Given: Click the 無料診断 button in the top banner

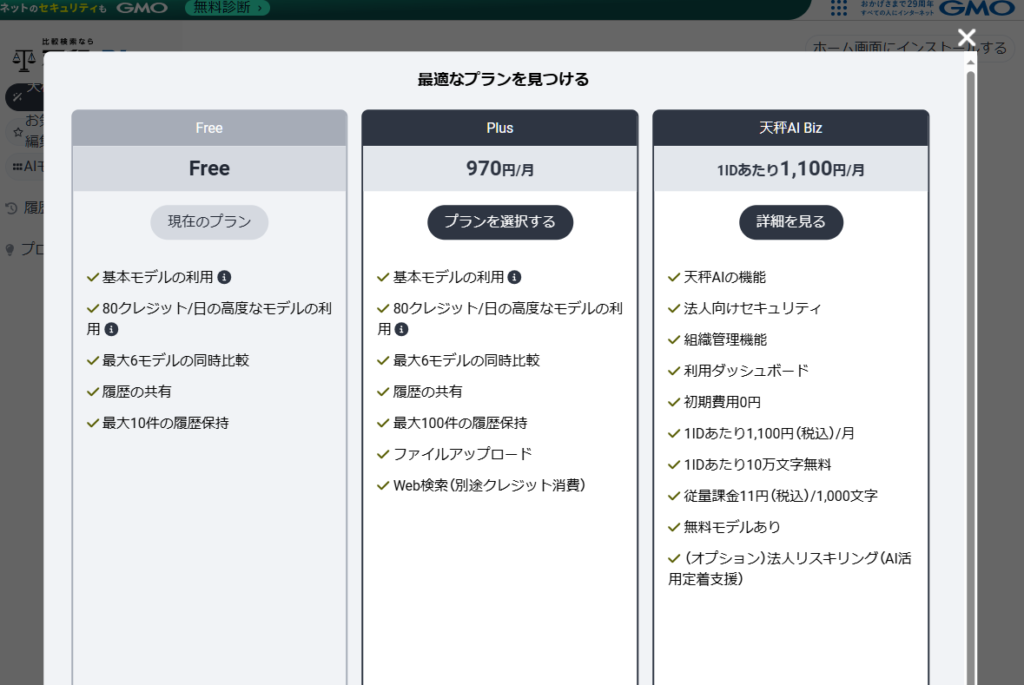Looking at the screenshot, I should coord(227,8).
